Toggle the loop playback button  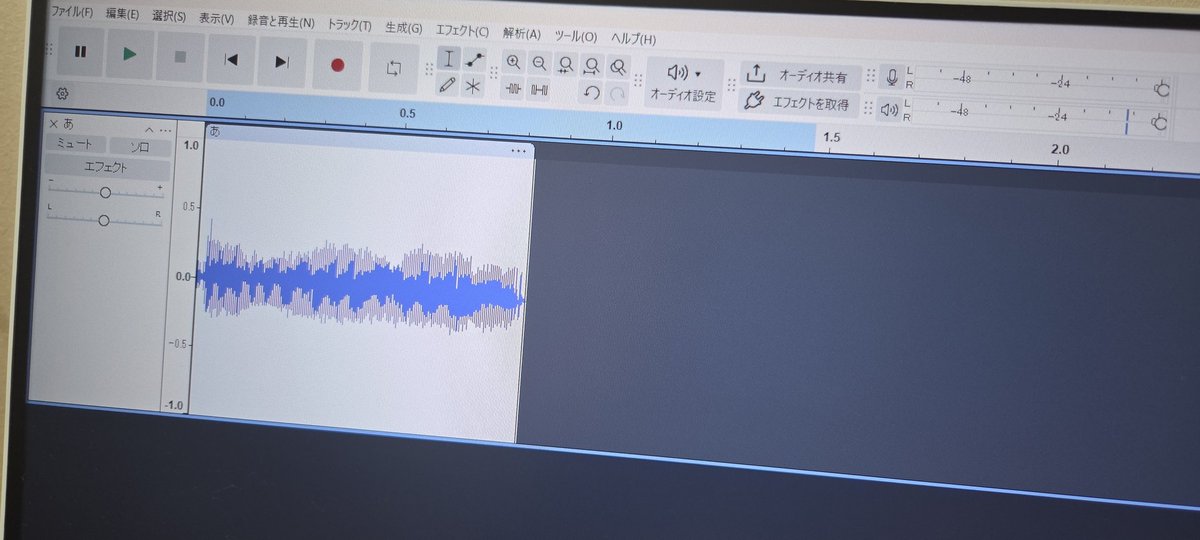[394, 68]
